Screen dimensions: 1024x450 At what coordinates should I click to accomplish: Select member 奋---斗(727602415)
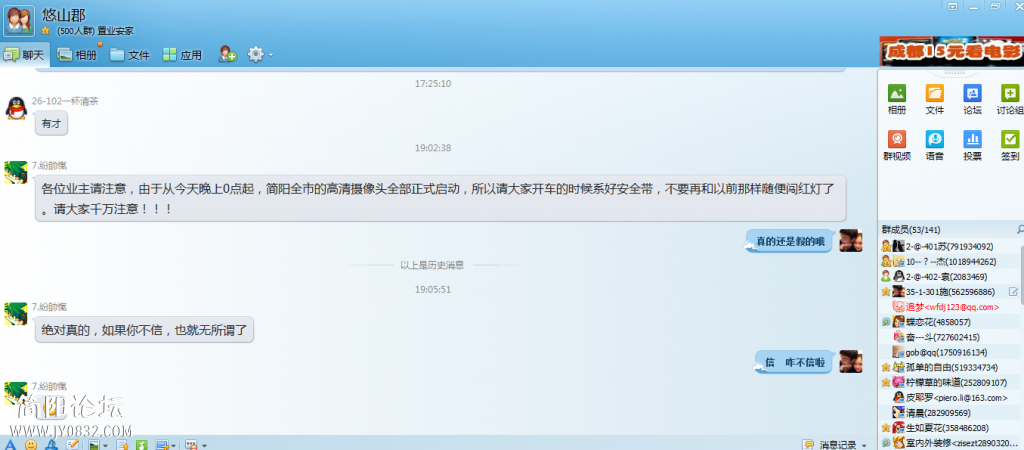(x=949, y=337)
